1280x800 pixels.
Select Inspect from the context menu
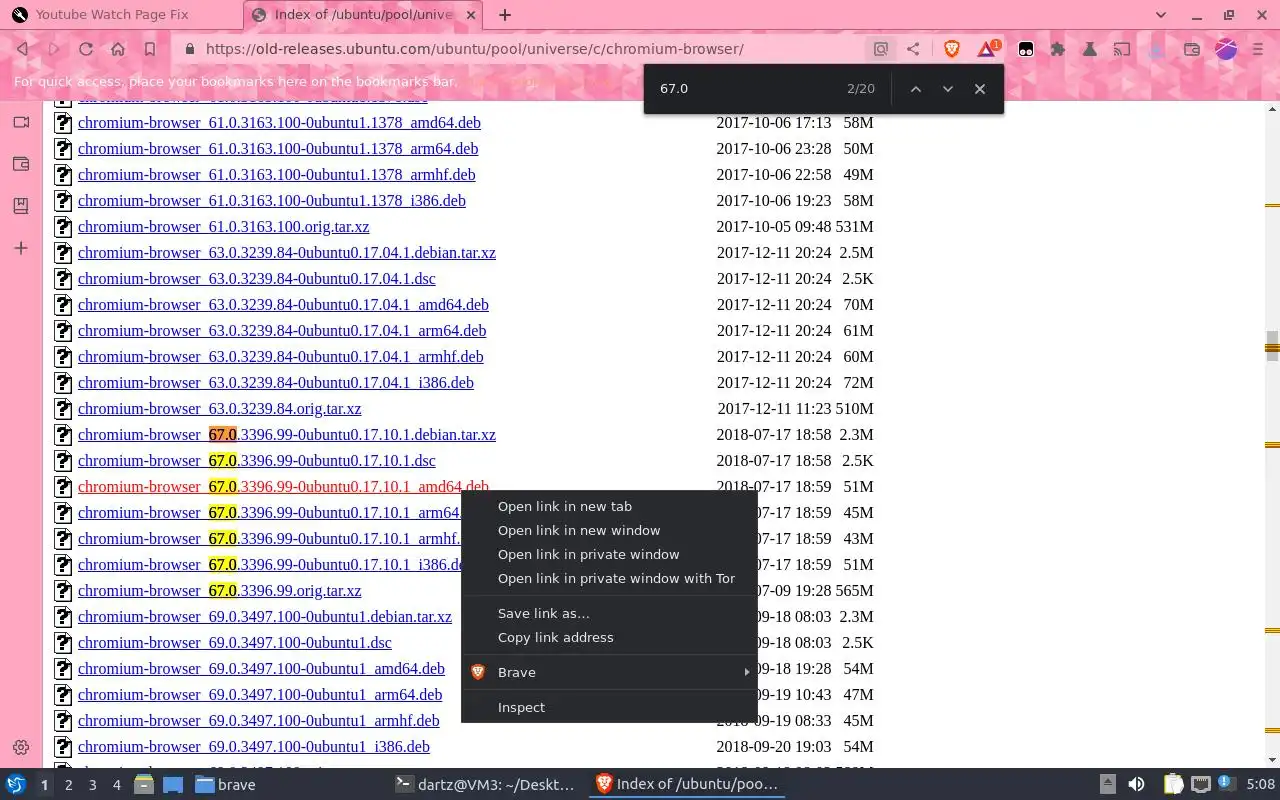608,707
